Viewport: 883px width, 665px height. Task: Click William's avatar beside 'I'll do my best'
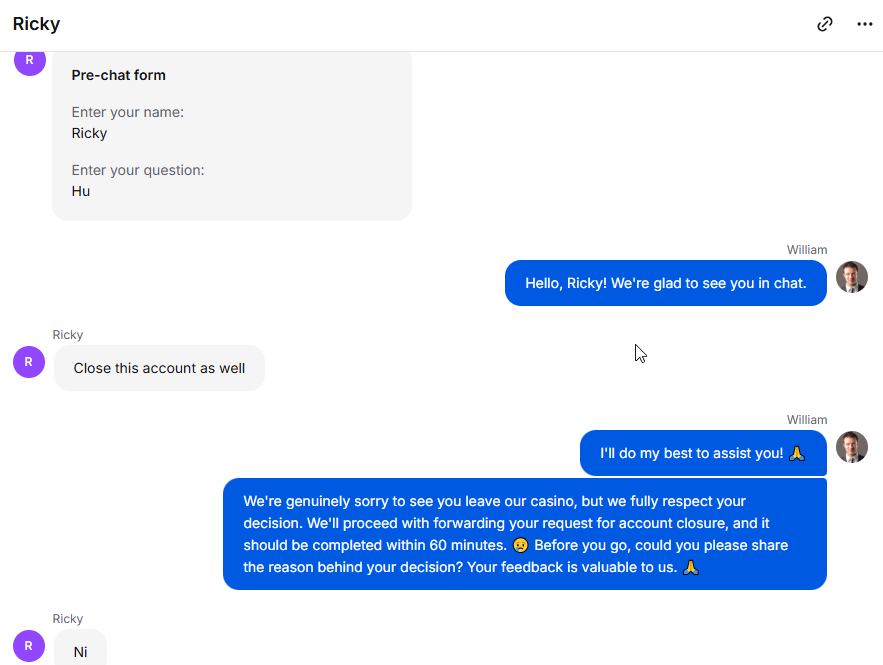coord(851,447)
